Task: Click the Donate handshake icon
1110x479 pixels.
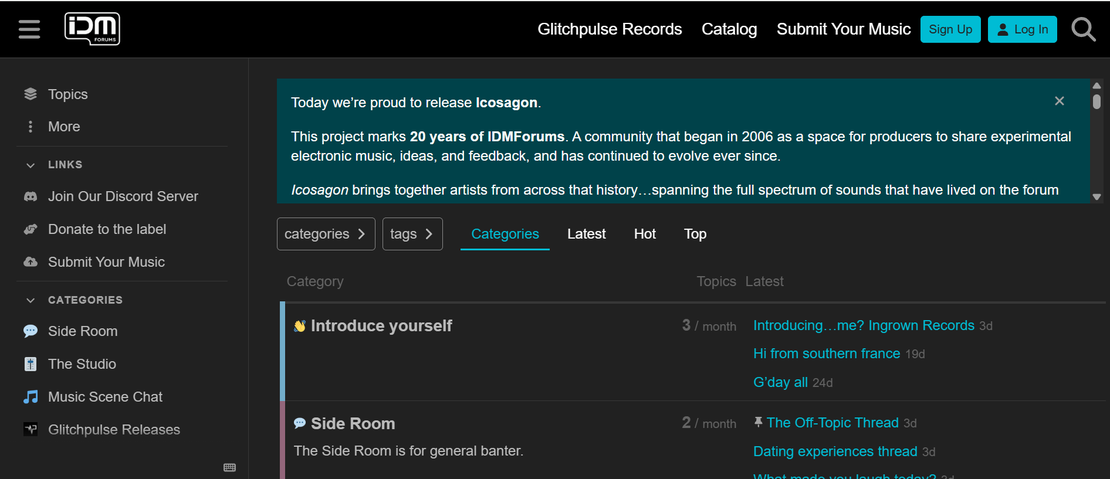Action: (x=30, y=229)
